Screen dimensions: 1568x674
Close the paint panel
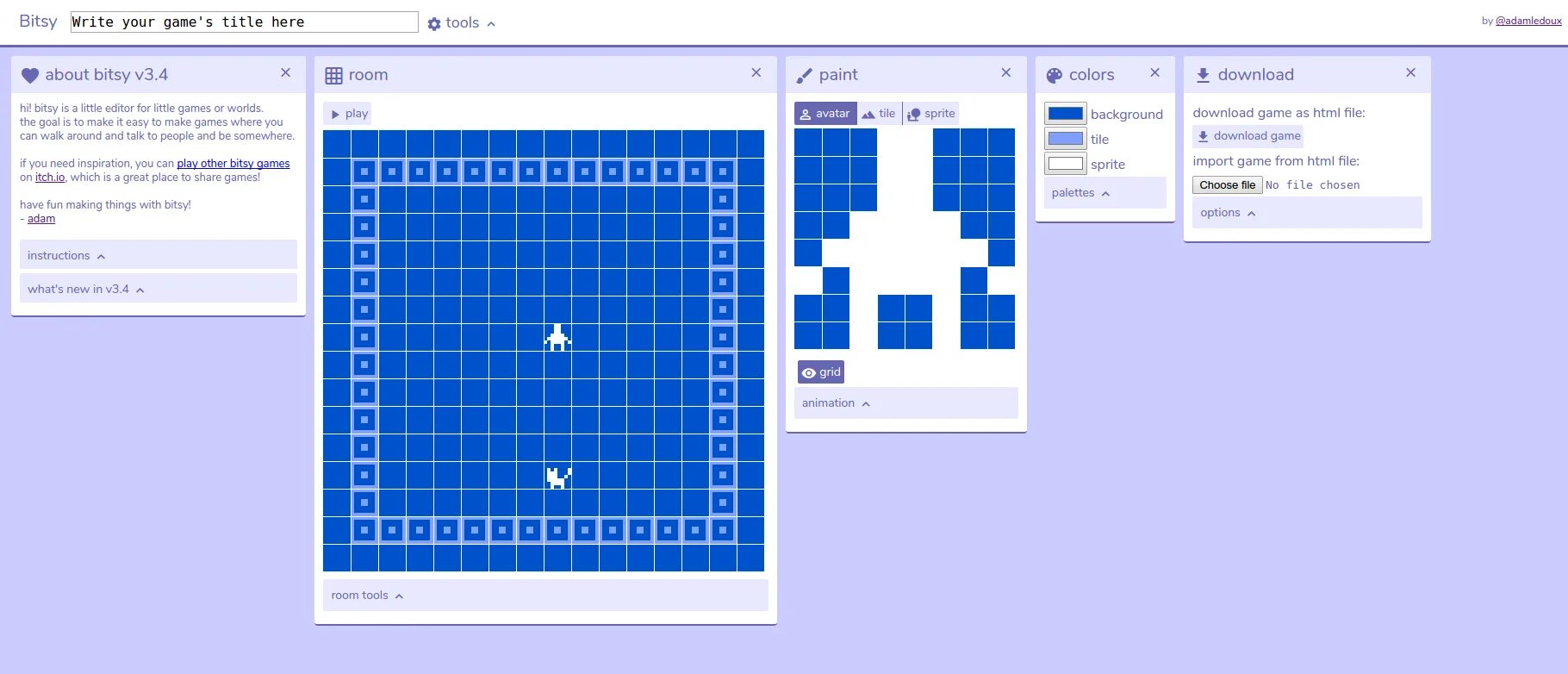click(1005, 73)
